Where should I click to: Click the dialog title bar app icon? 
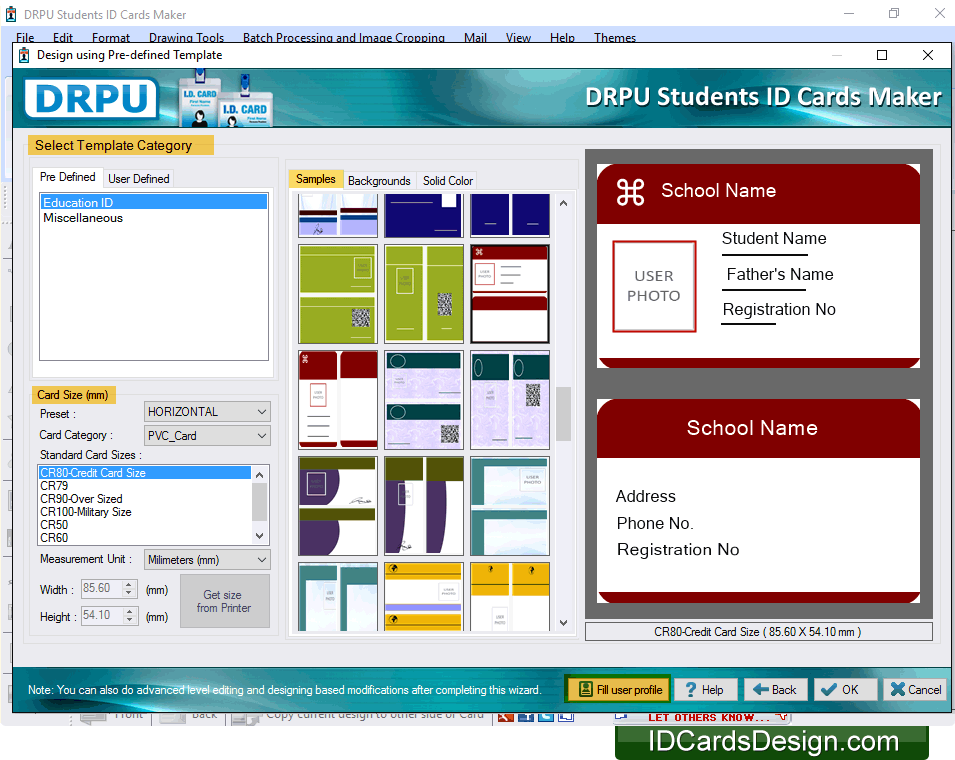tap(24, 55)
